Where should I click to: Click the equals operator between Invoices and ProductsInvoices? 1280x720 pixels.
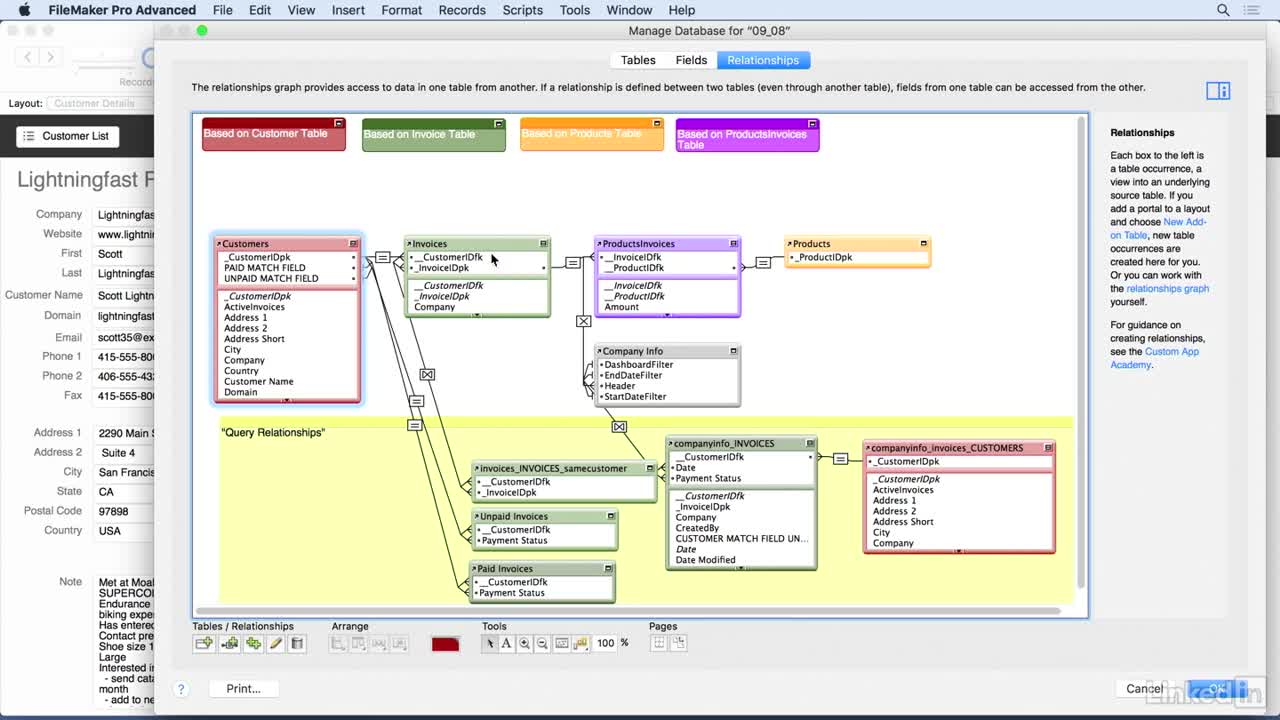[572, 263]
